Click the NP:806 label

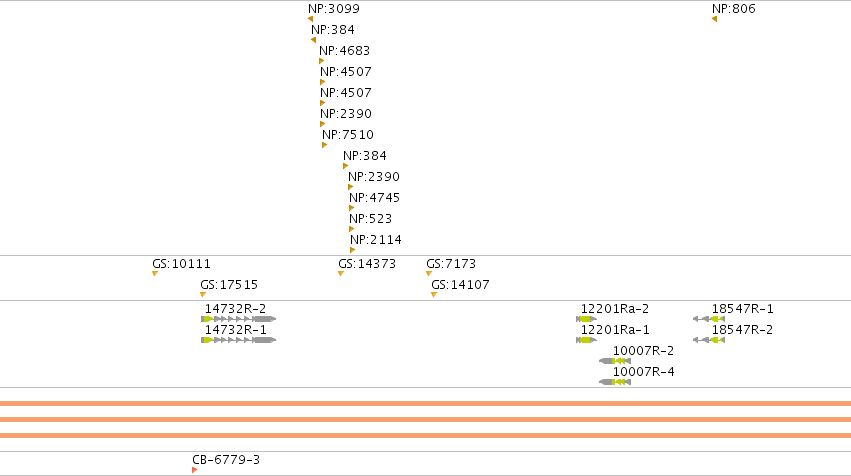(734, 9)
